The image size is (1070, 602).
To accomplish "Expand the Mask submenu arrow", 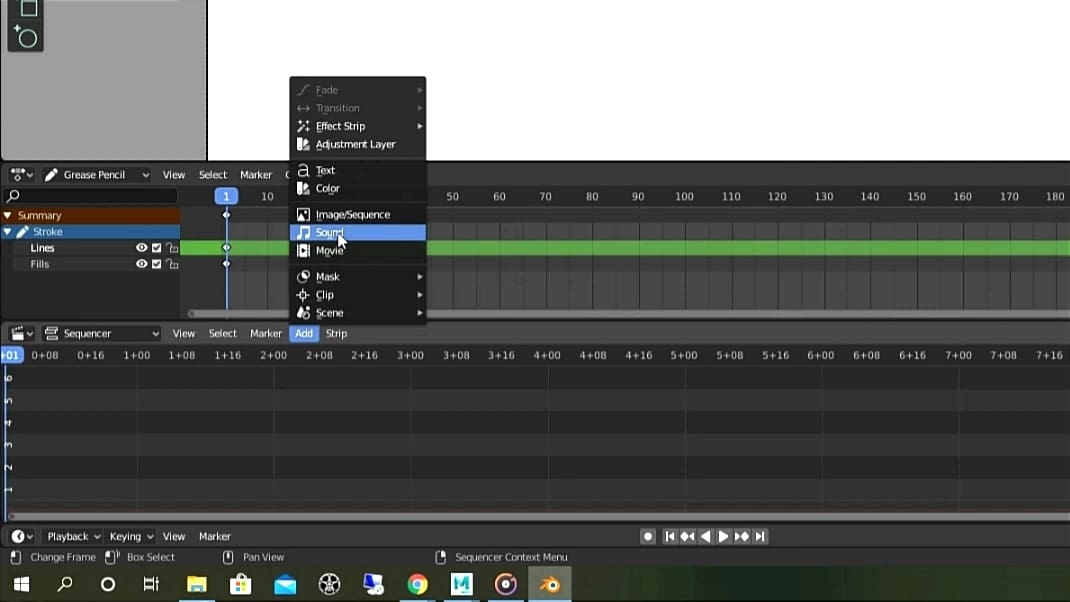I will 420,276.
